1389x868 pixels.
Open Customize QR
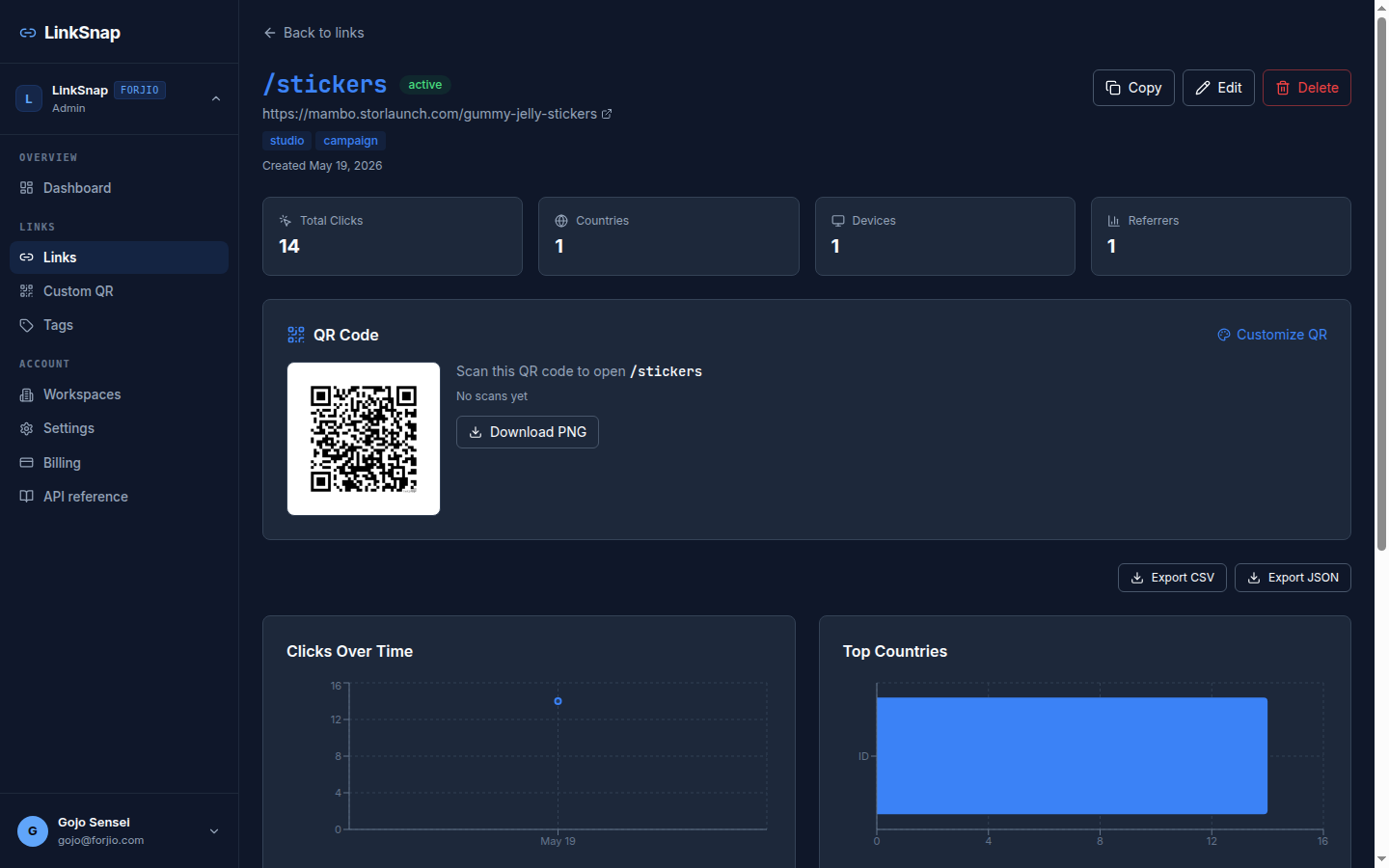[x=1272, y=335]
